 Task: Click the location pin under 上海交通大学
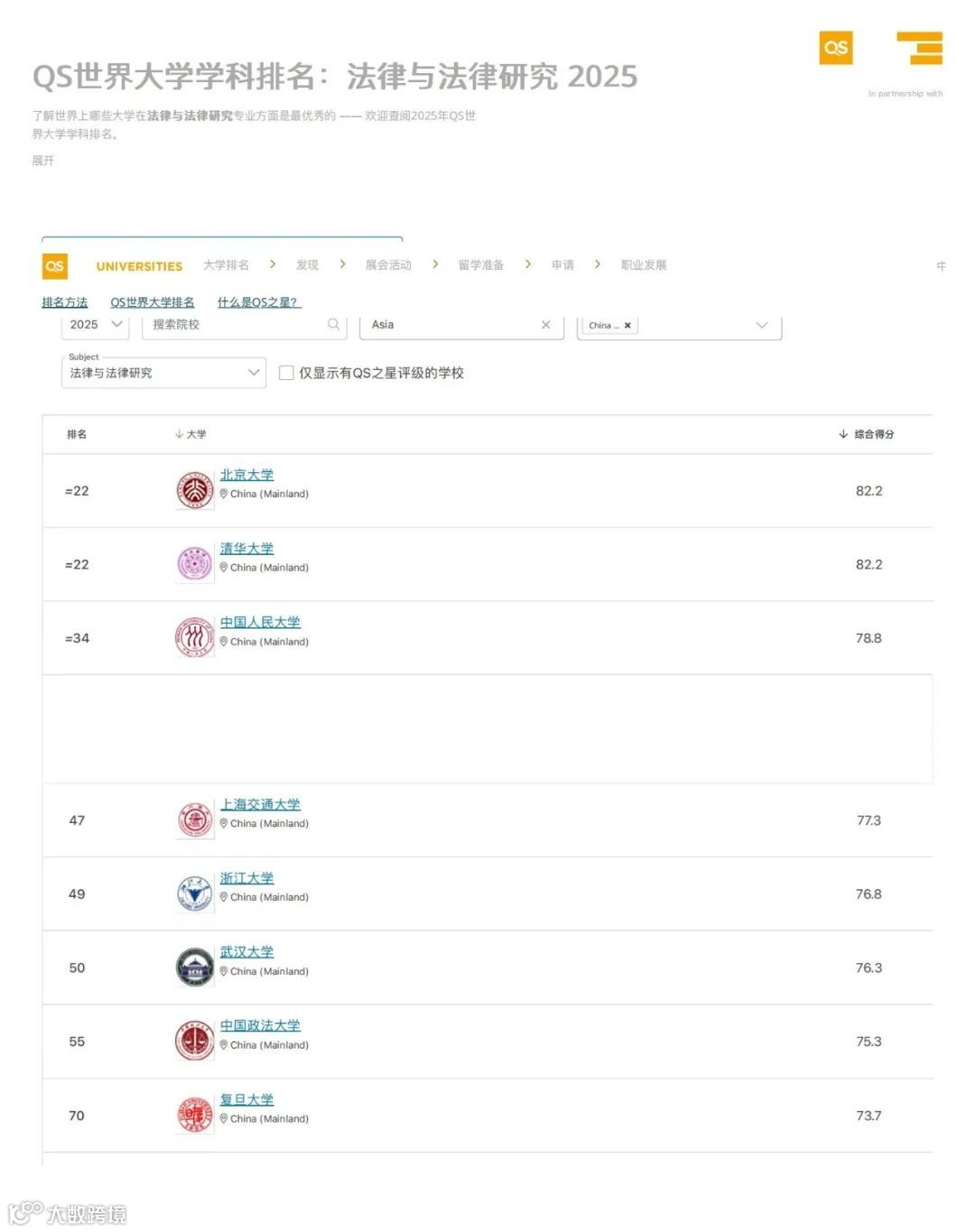click(x=224, y=823)
